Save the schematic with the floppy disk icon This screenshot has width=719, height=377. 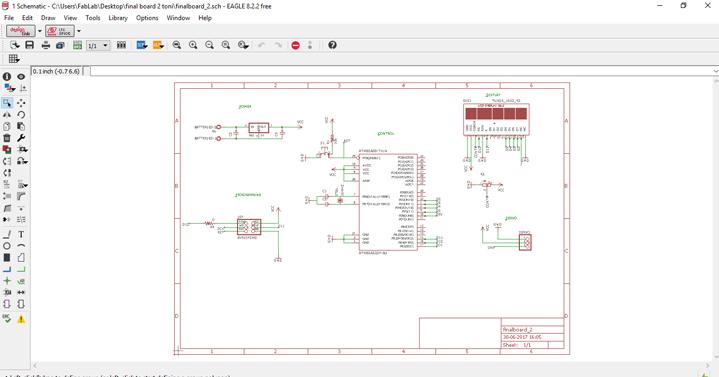click(x=29, y=45)
